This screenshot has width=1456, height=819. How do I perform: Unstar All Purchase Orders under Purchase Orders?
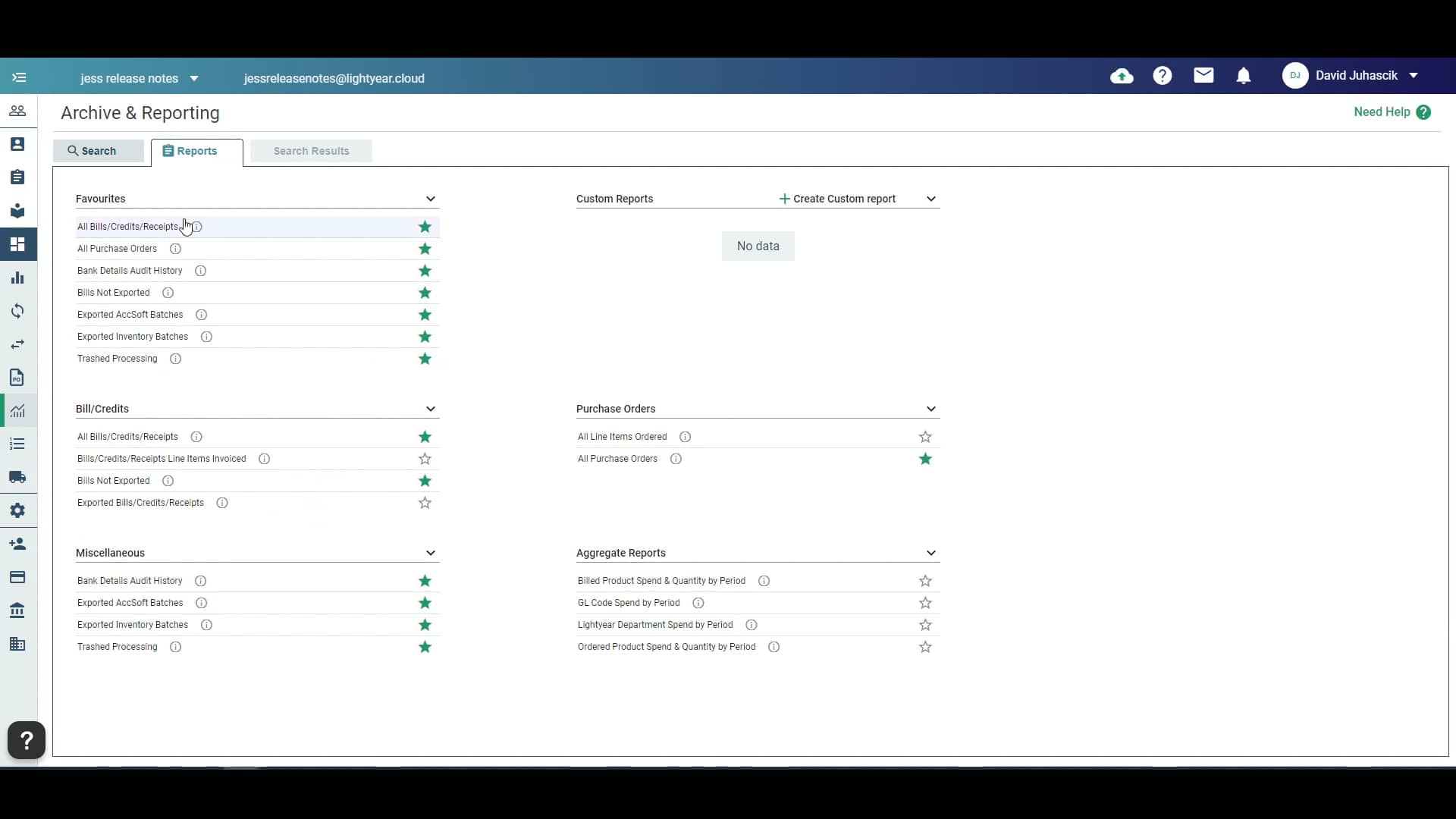[924, 458]
